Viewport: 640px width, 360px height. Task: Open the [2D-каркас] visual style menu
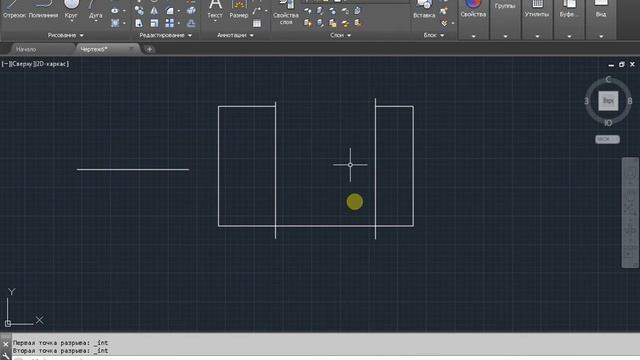pos(52,64)
